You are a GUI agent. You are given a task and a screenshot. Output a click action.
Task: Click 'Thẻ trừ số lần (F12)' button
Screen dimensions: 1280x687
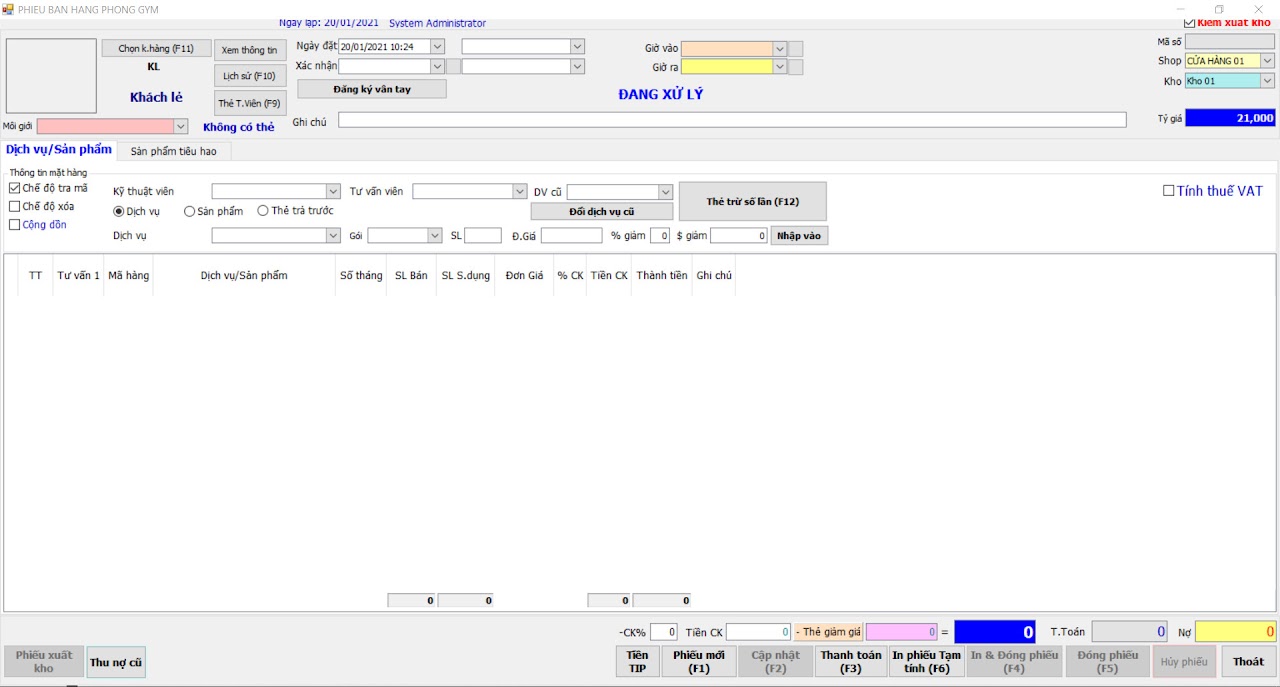click(x=753, y=201)
